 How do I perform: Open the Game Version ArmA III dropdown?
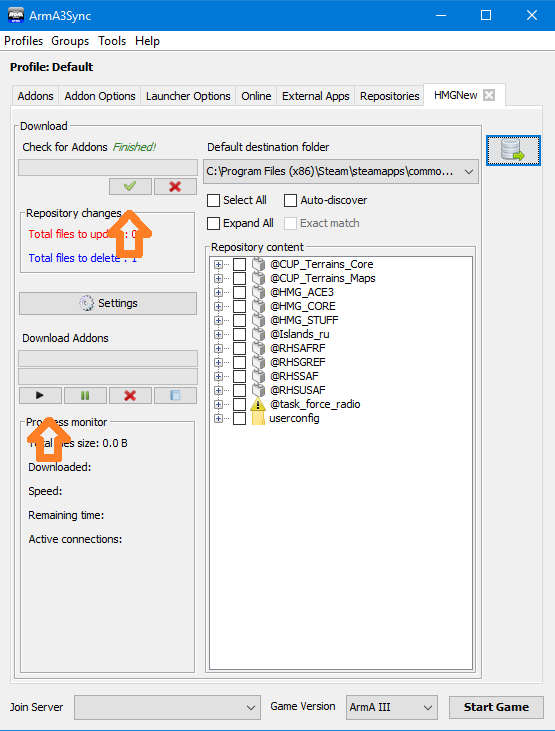coord(392,707)
